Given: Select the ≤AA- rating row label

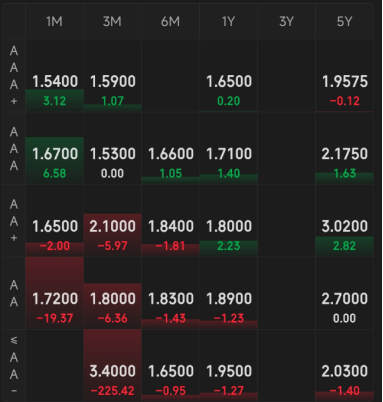Looking at the screenshot, I should click(x=14, y=365).
